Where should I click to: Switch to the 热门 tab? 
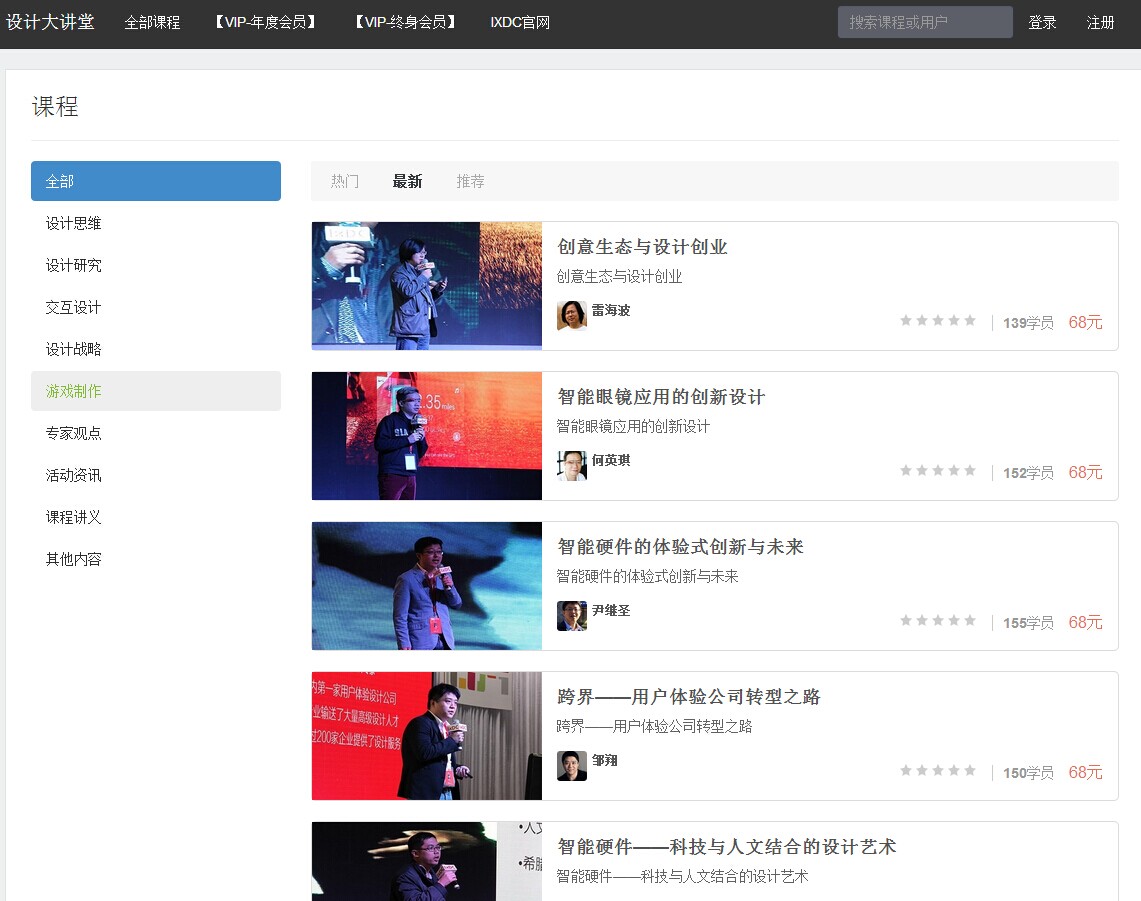(345, 181)
